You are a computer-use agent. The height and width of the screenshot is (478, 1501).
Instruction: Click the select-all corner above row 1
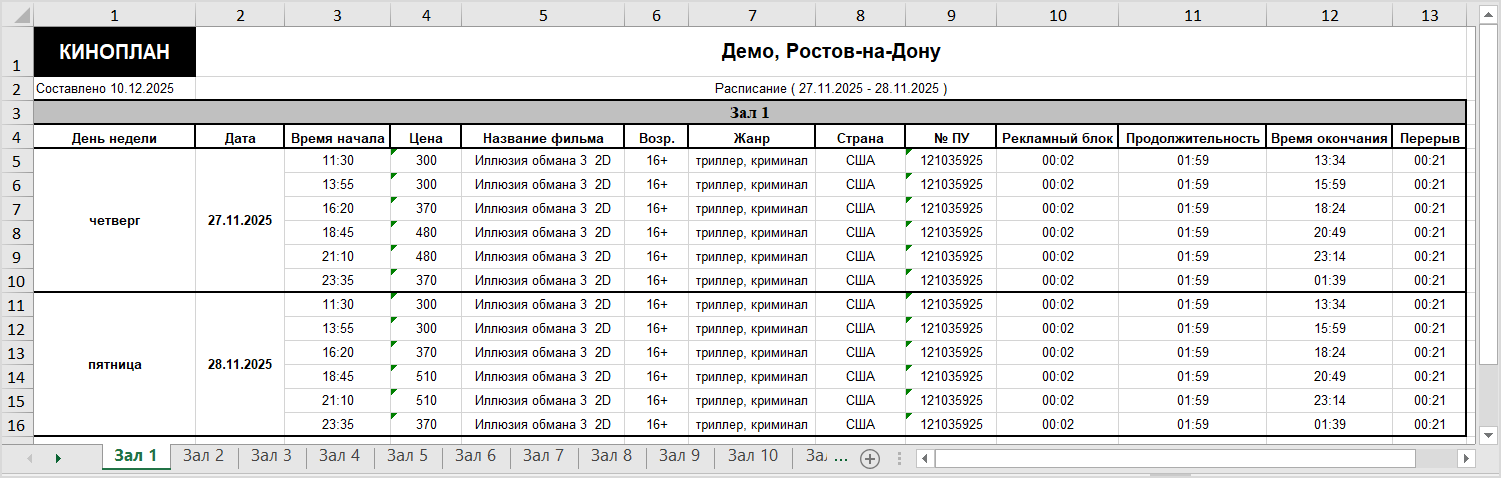16,14
